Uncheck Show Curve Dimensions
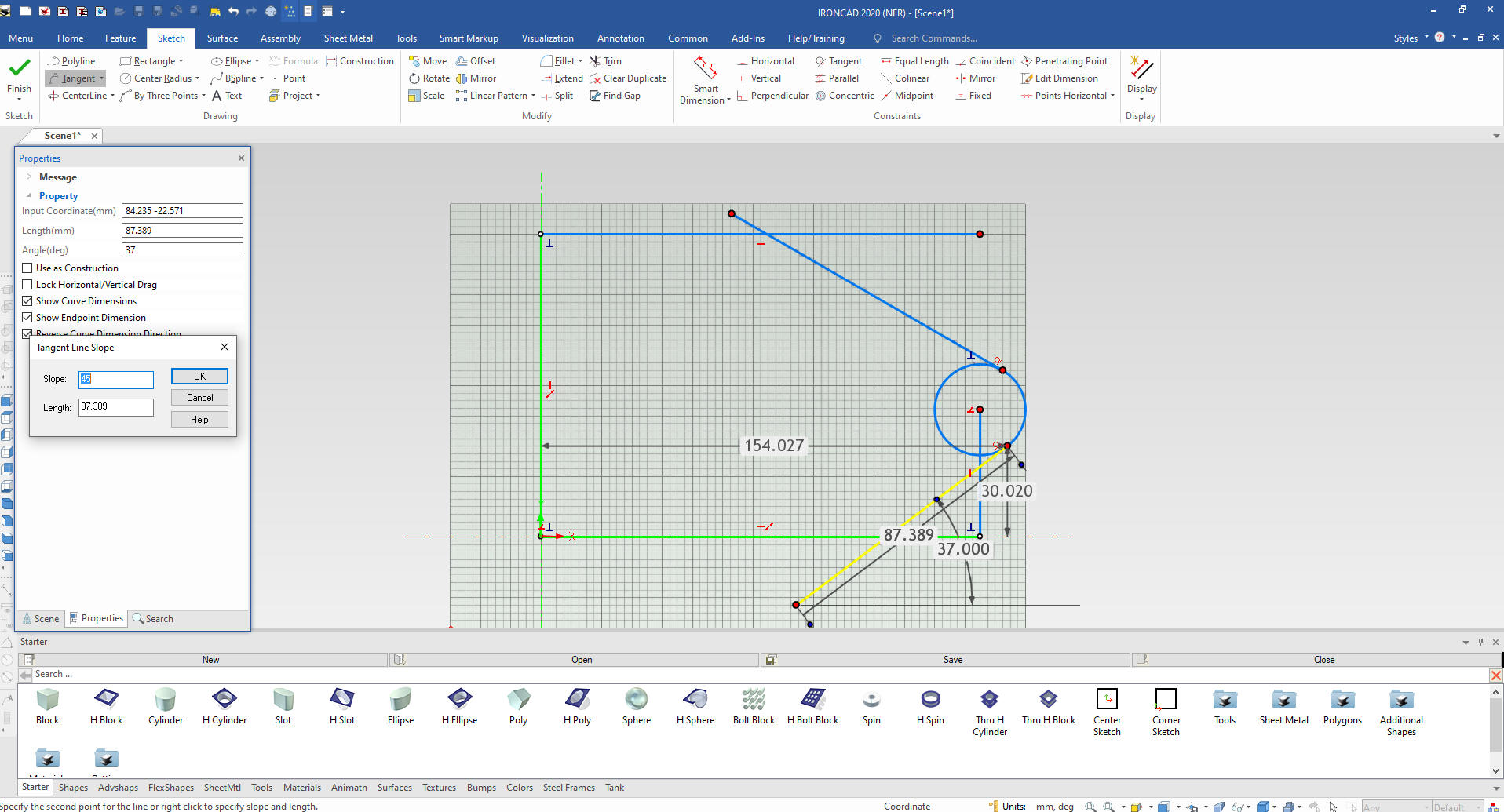Image resolution: width=1504 pixels, height=812 pixels. 27,301
